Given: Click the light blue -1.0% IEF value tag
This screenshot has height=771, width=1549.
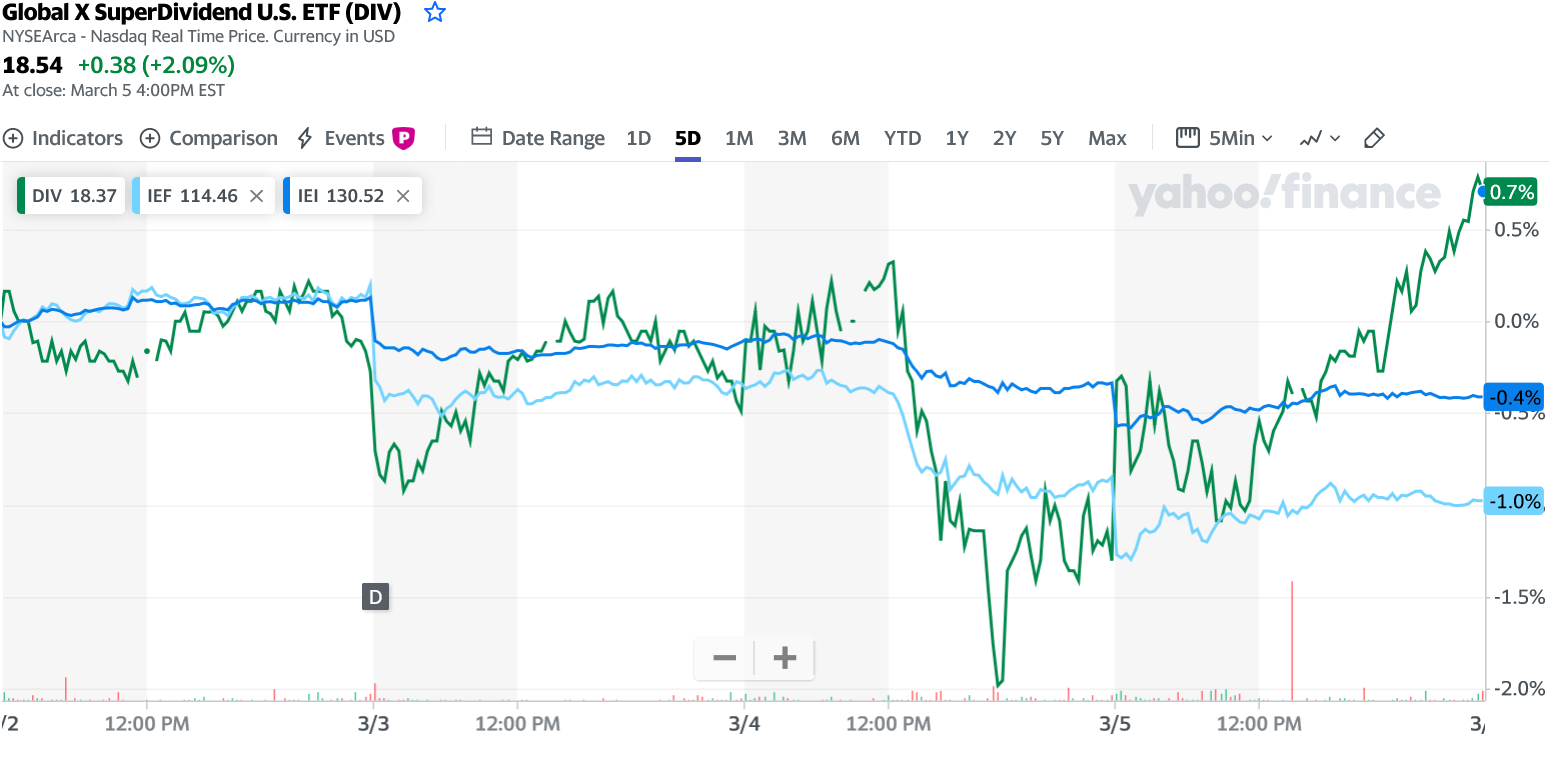Looking at the screenshot, I should [1513, 502].
